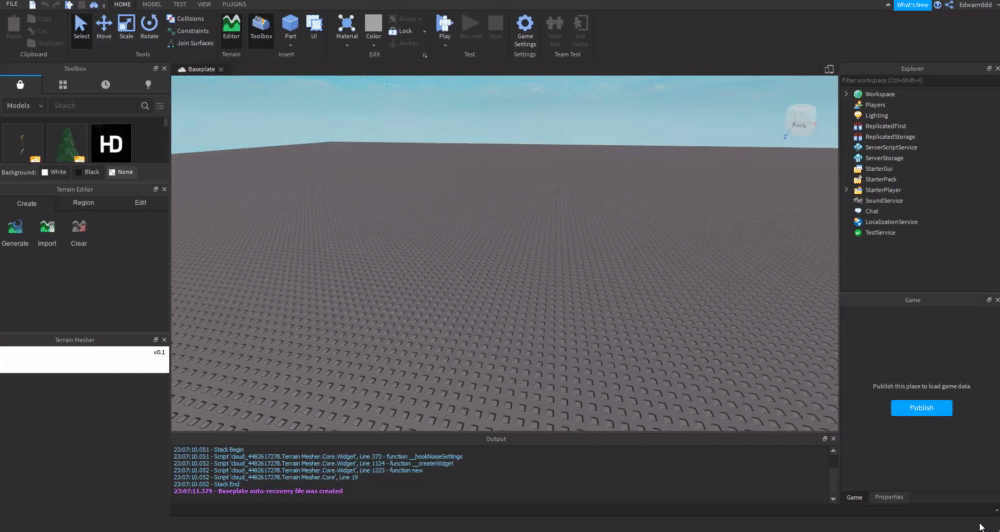
Task: Select ReplicatedStorage in Explorer
Action: [890, 137]
